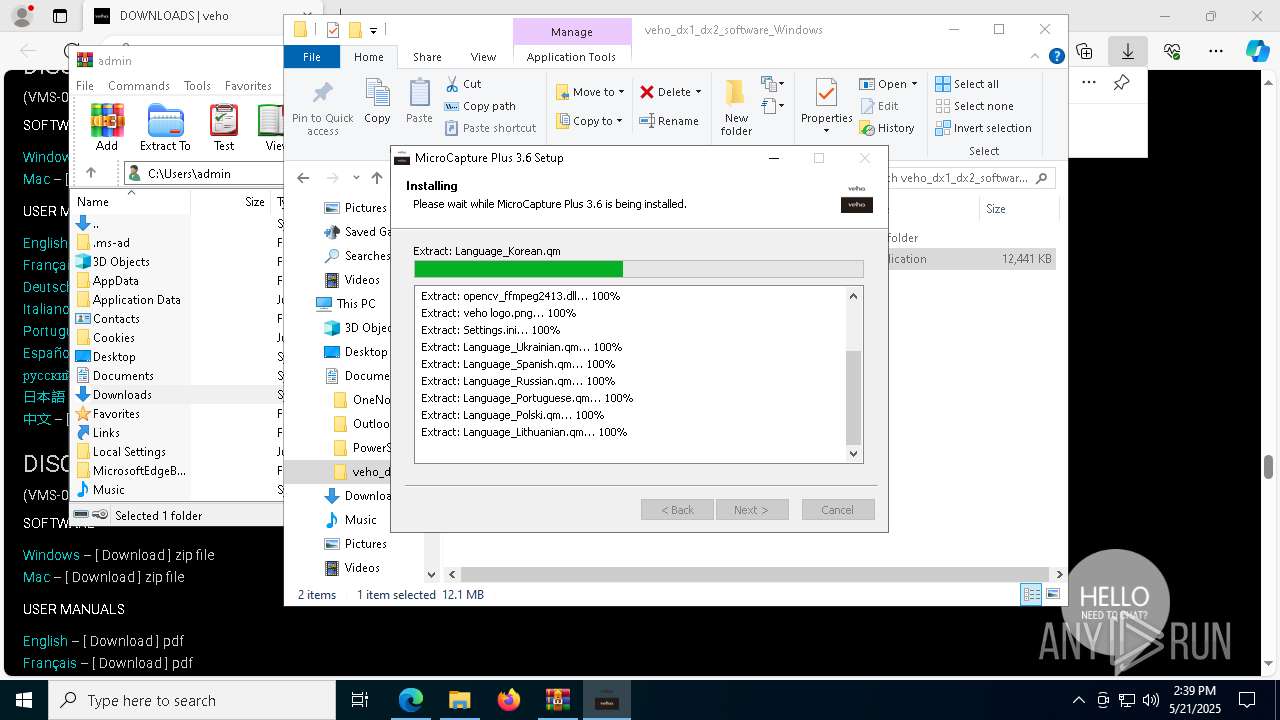Click the Add icon in WinRAR
1280x720 pixels.
[x=107, y=127]
